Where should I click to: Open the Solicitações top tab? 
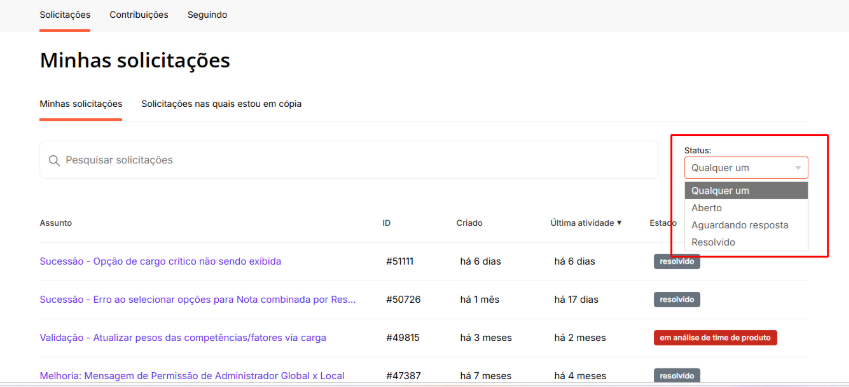click(65, 15)
